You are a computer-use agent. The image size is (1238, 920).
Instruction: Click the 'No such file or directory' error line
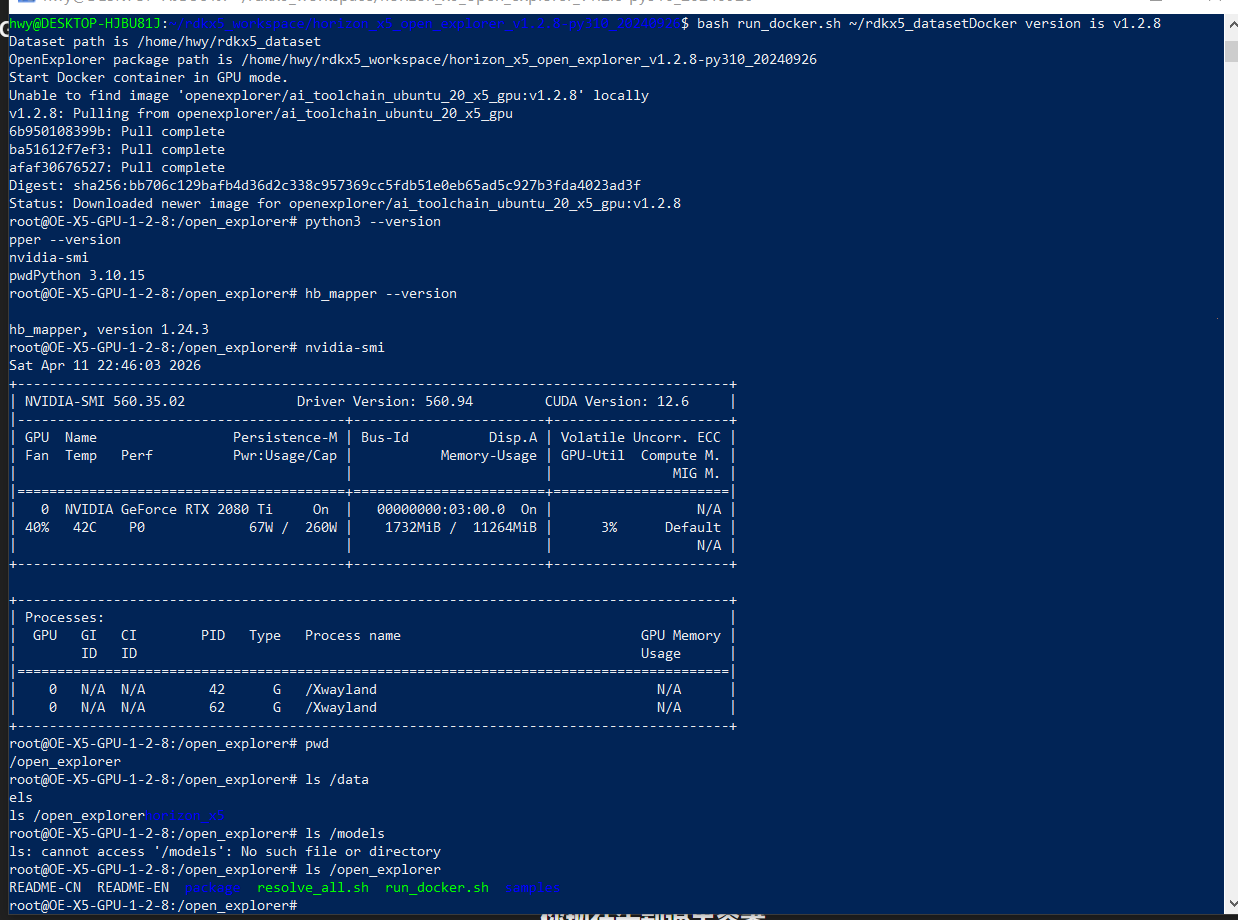[225, 851]
